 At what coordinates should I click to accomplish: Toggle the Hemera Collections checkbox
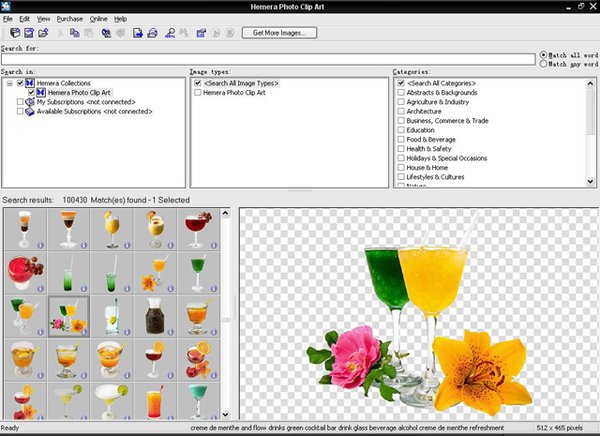coord(20,83)
